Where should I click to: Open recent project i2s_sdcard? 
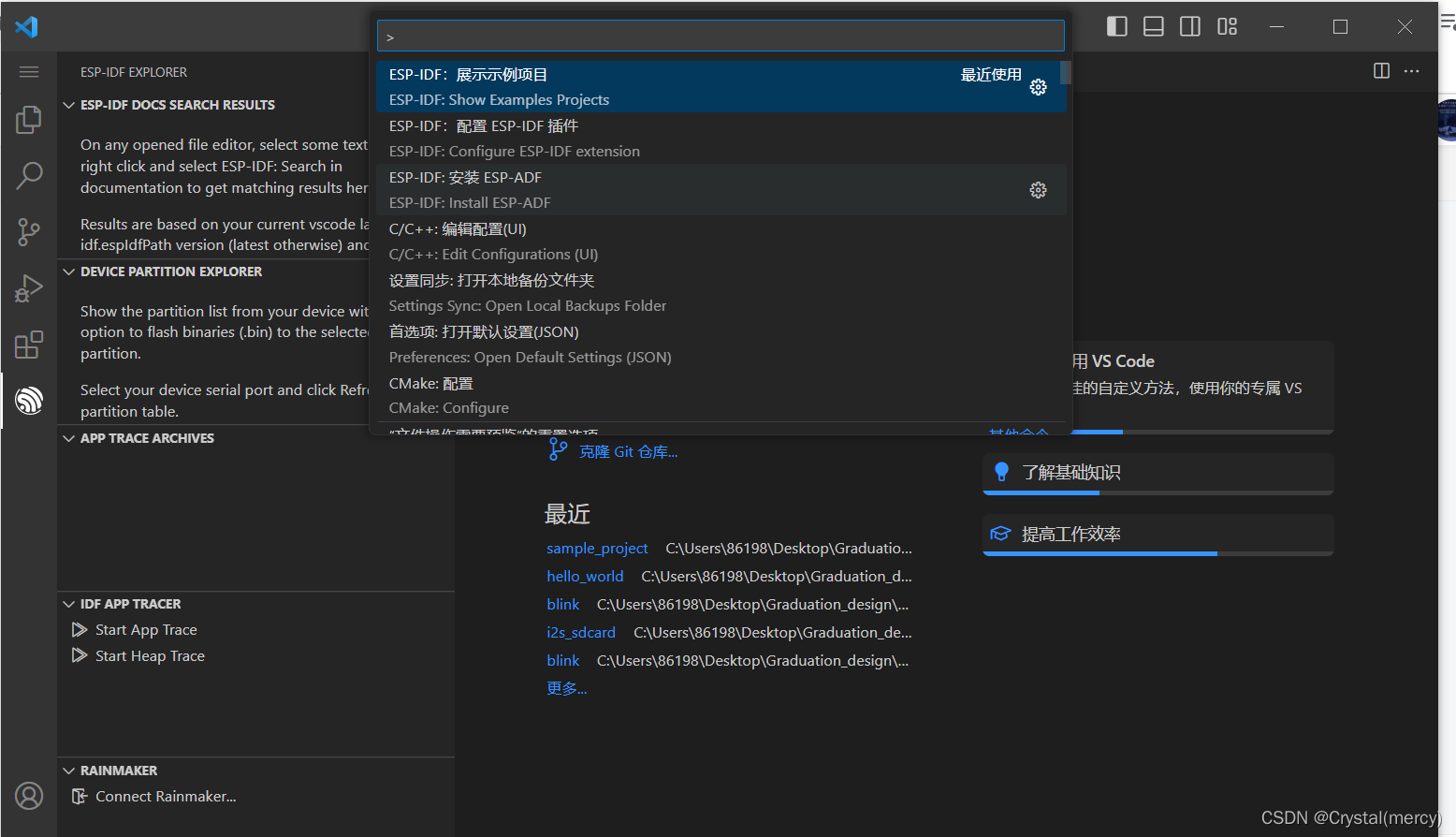581,632
